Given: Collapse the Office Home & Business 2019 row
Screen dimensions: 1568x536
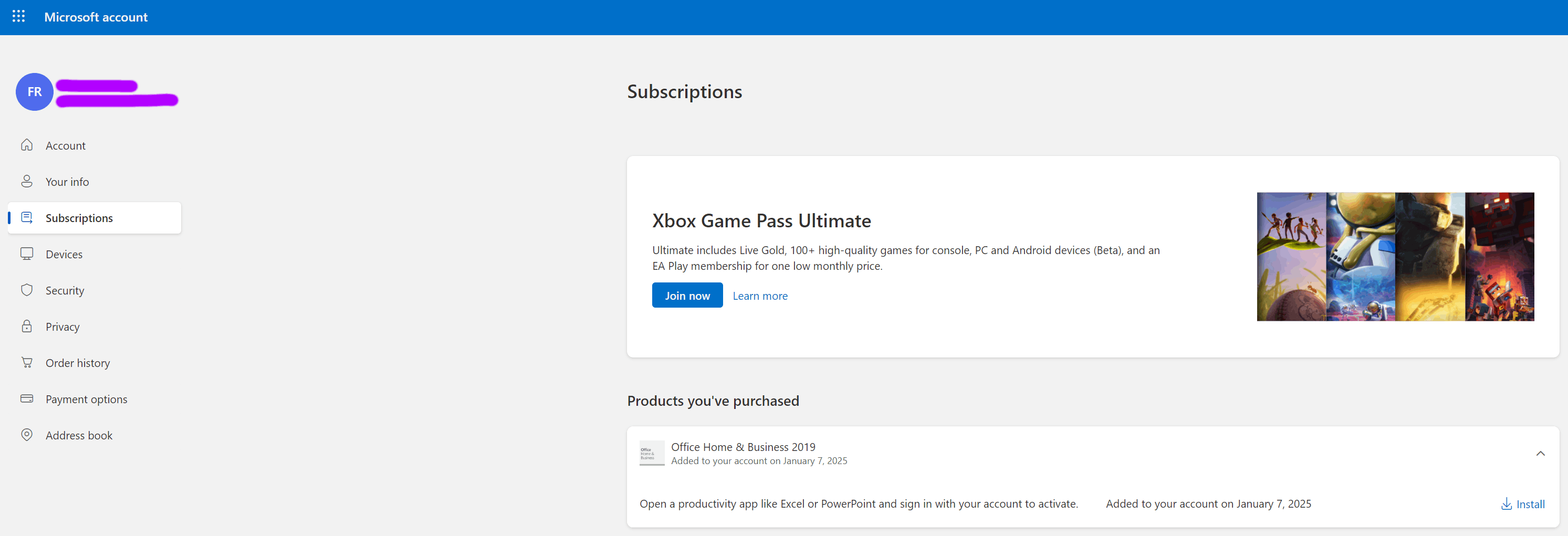Looking at the screenshot, I should [1540, 453].
